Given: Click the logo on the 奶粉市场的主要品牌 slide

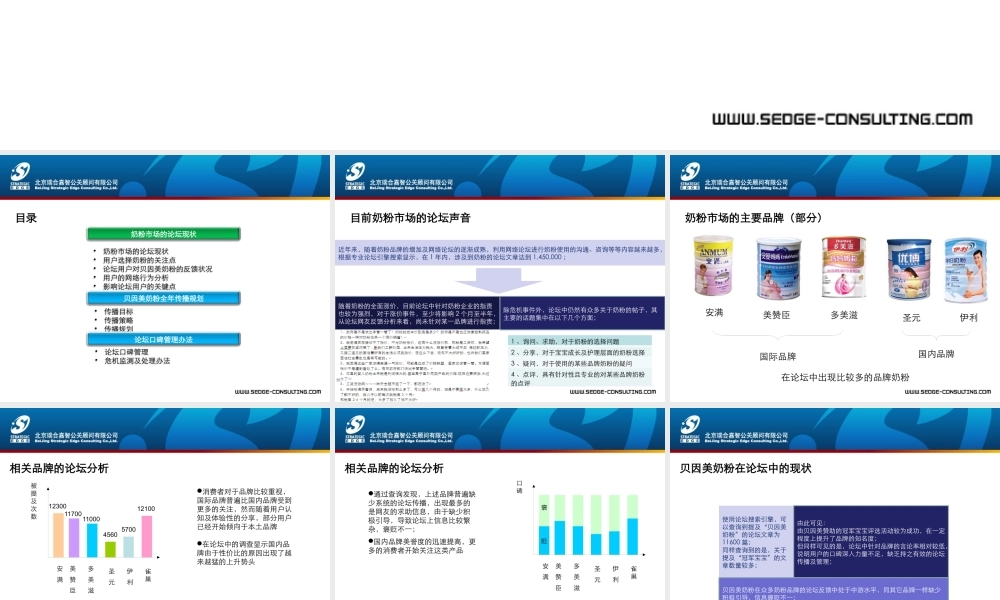Looking at the screenshot, I should coord(690,175).
